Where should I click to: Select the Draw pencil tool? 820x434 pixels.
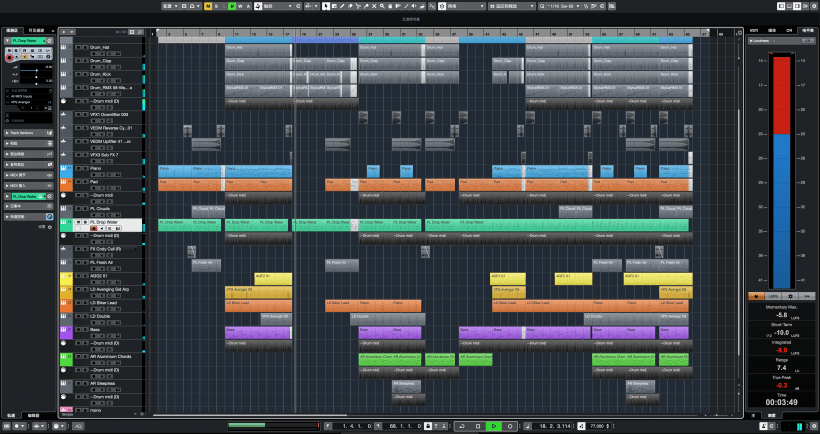(x=342, y=6)
